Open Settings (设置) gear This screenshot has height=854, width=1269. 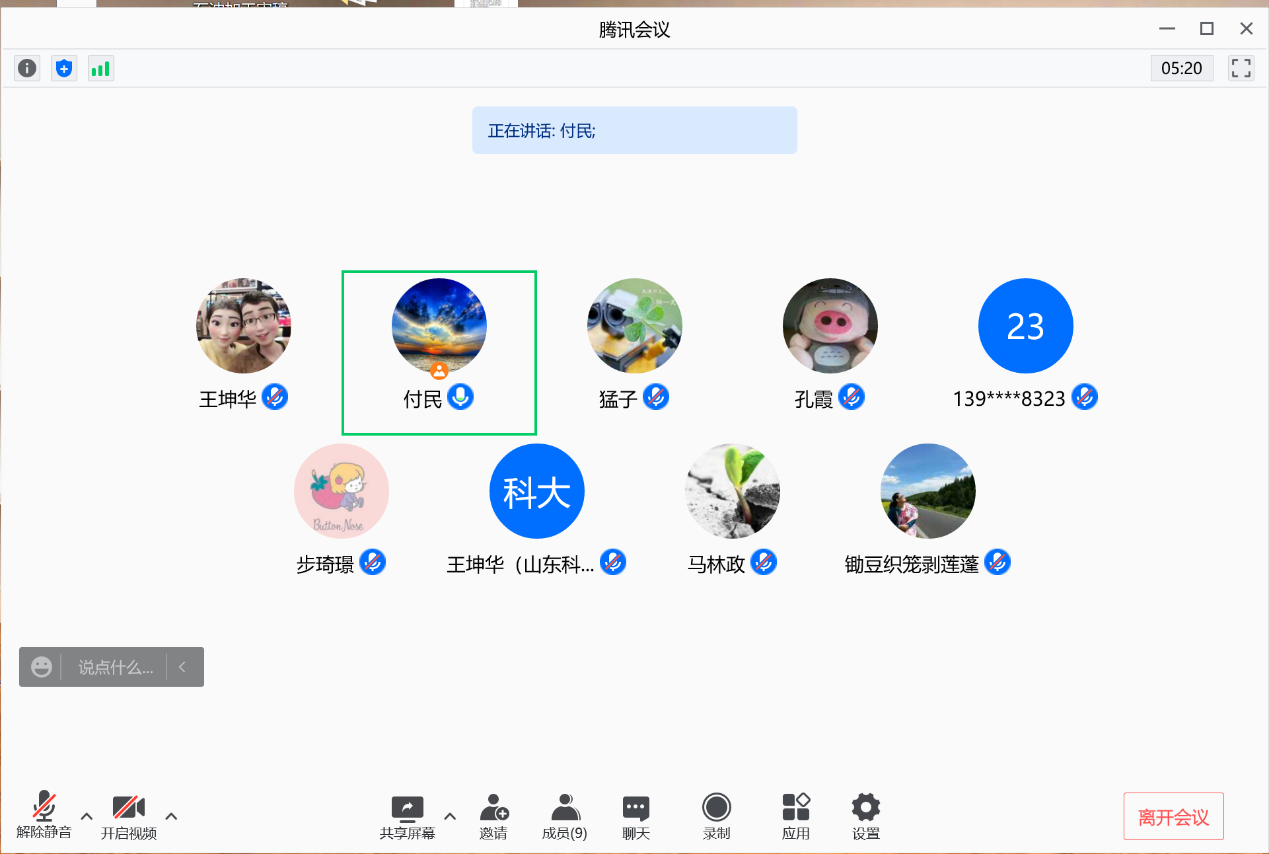[x=866, y=816]
